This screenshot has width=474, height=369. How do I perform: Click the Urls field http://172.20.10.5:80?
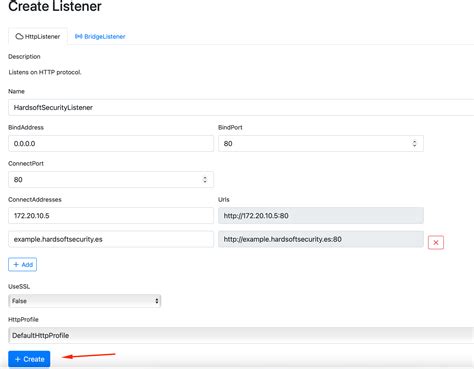click(321, 216)
